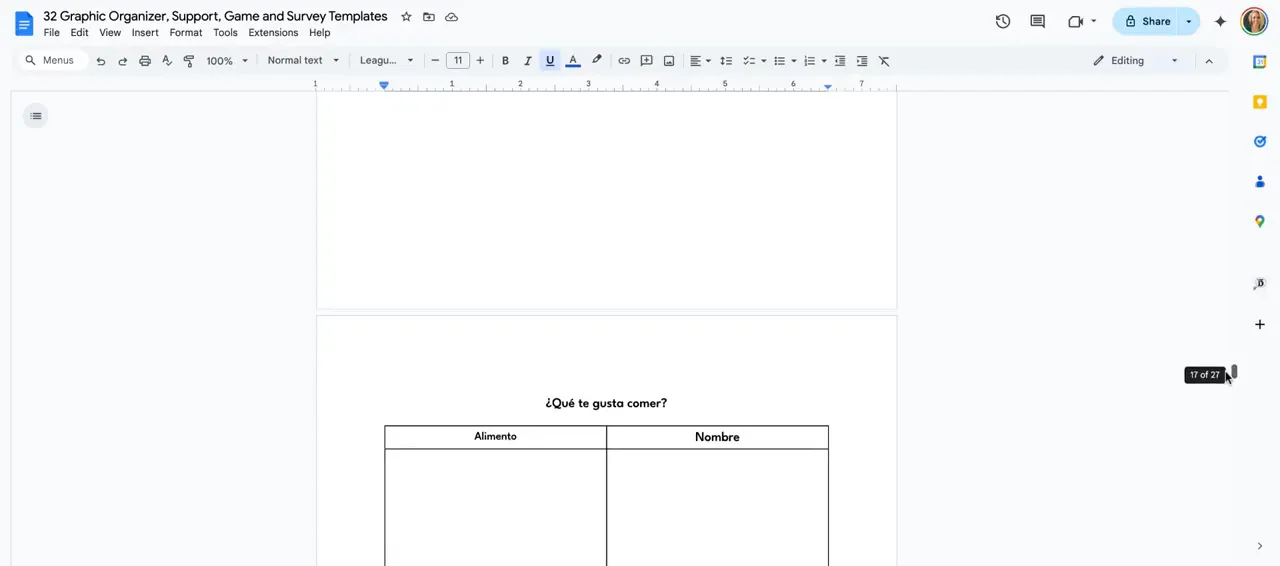Open the View menu

click(x=110, y=33)
